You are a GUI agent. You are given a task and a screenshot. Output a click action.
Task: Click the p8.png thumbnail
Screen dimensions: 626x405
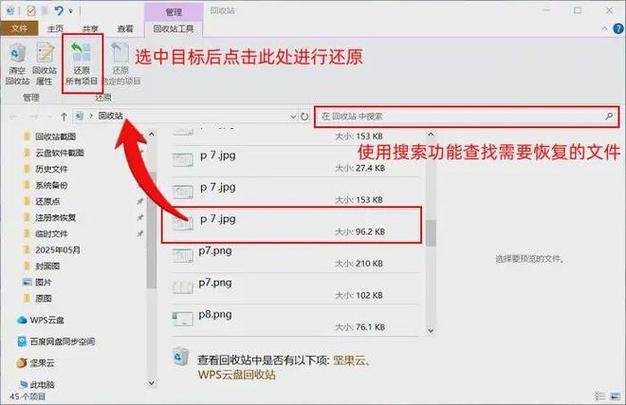pyautogui.click(x=182, y=318)
